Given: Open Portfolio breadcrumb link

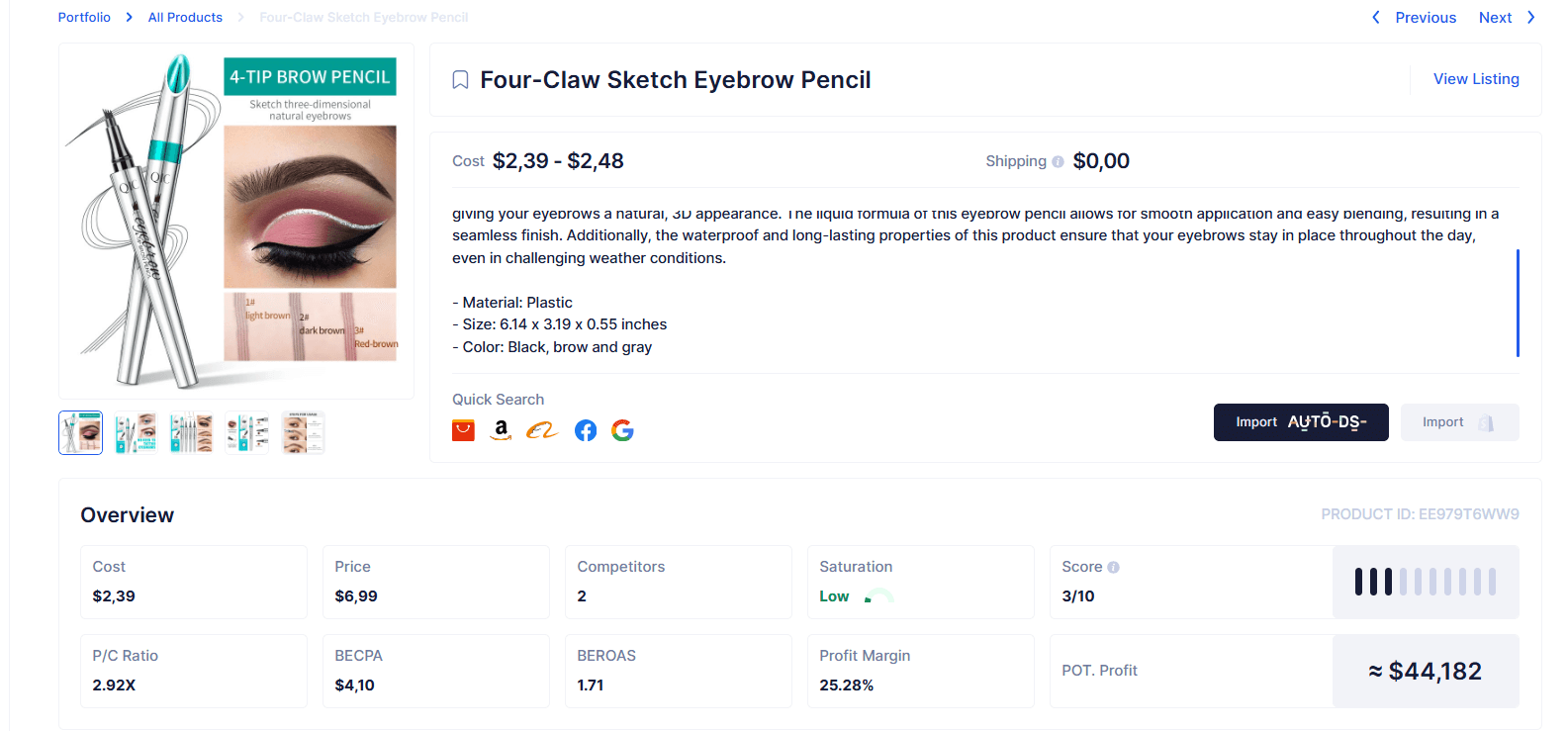Looking at the screenshot, I should tap(84, 18).
